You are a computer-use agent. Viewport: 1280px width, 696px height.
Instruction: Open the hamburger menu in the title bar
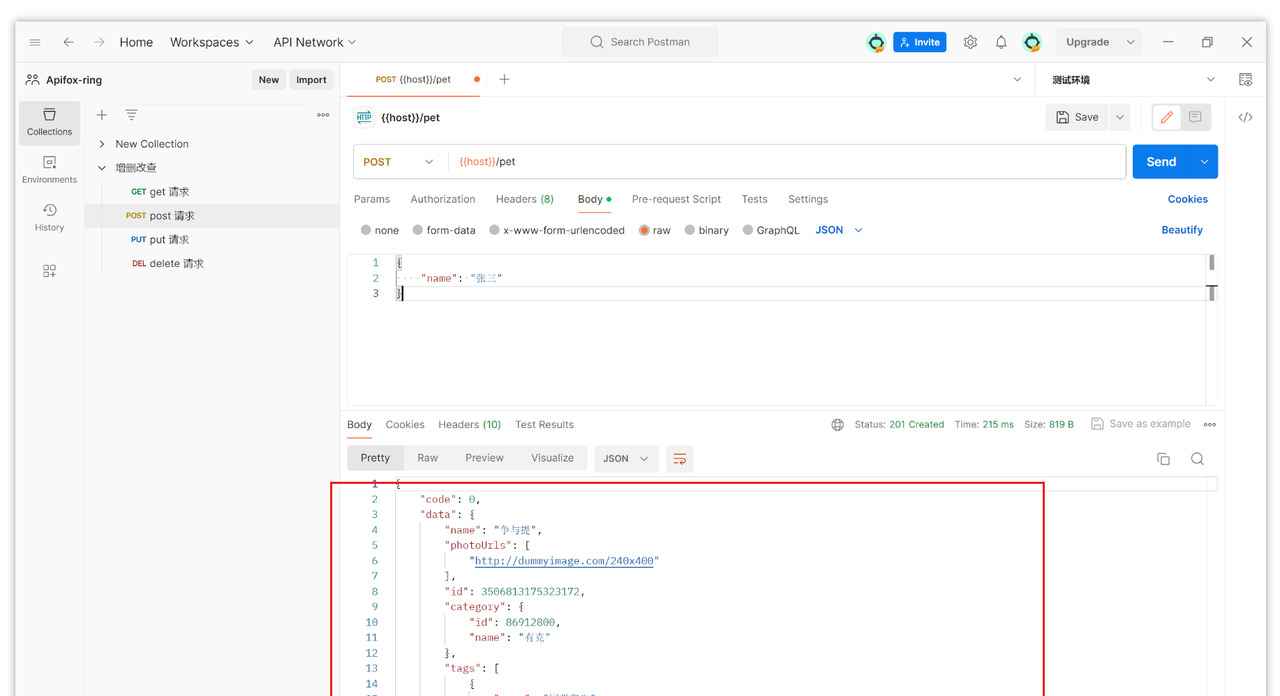[35, 42]
